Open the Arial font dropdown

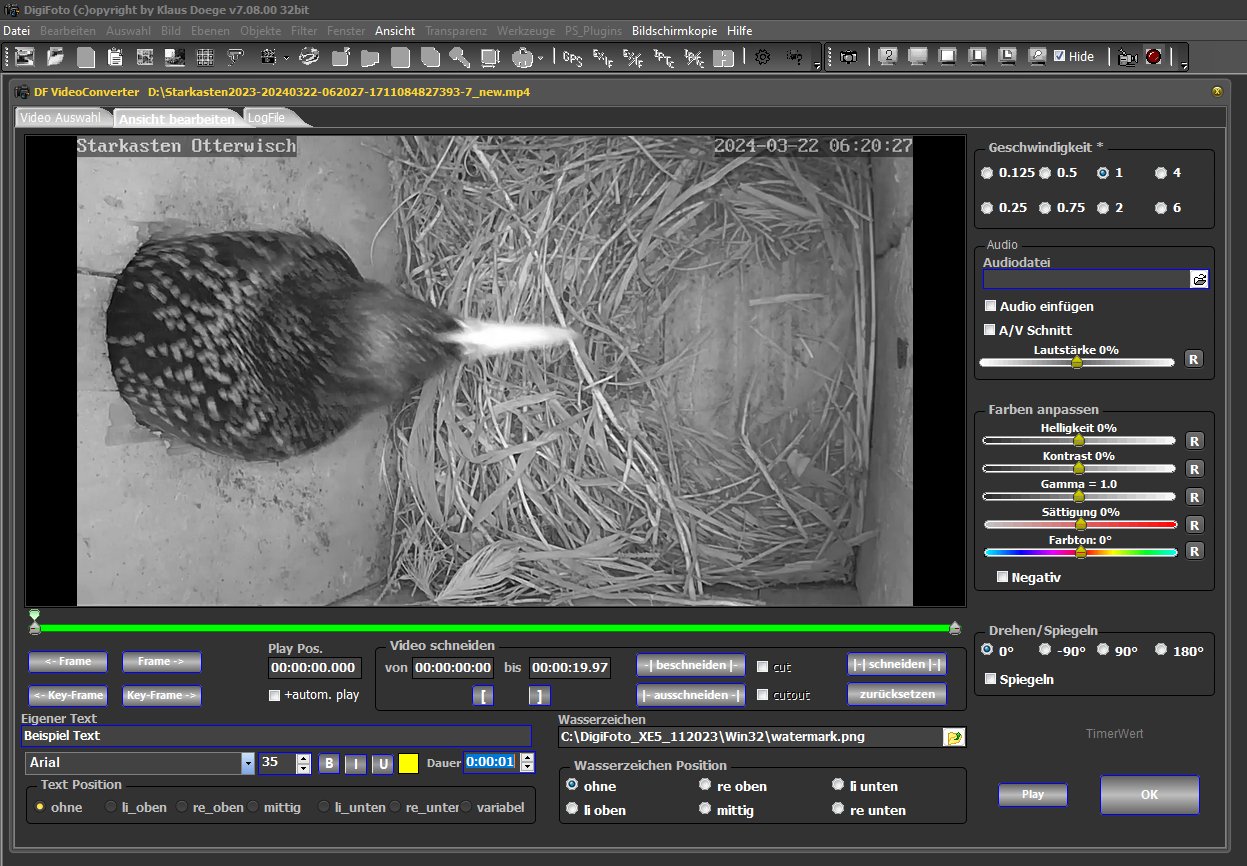coord(248,763)
